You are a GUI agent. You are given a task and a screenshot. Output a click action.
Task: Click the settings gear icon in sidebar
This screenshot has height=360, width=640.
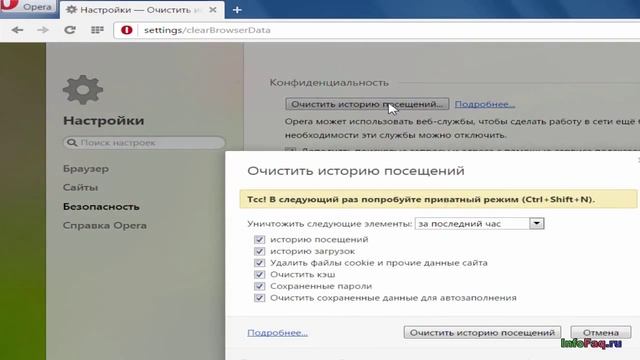[x=83, y=90]
